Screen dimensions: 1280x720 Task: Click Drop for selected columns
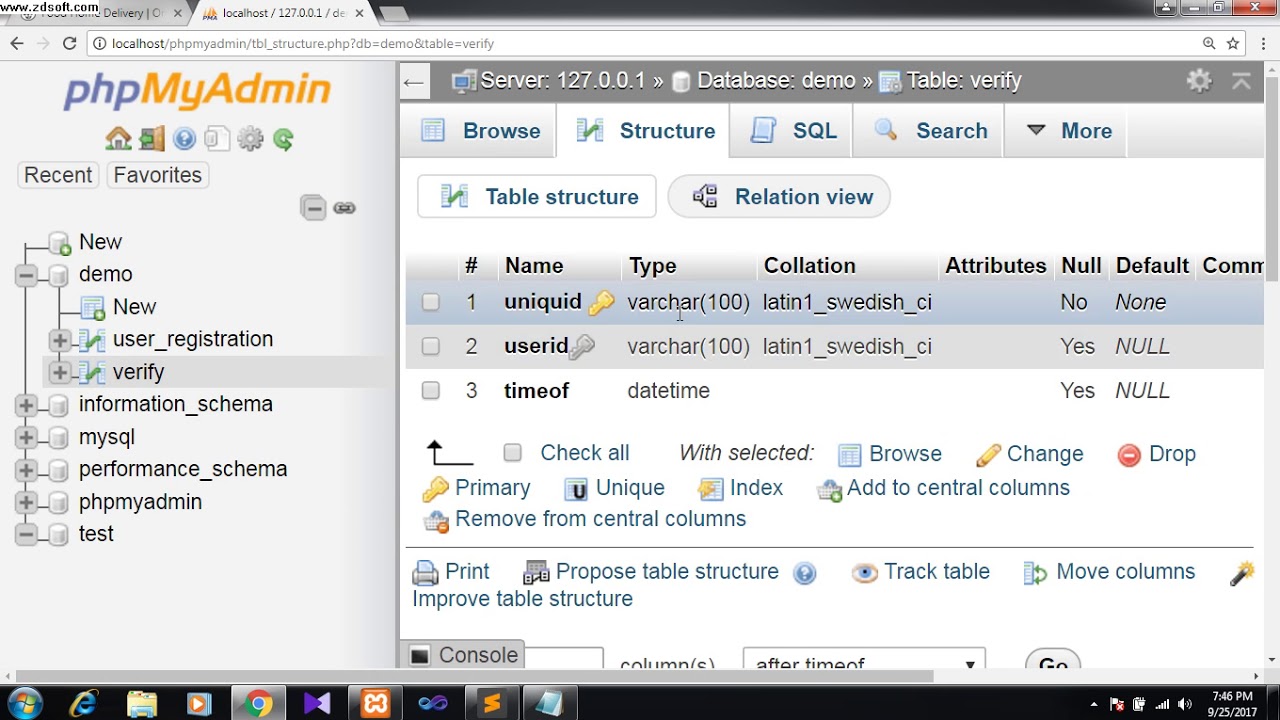tap(1157, 454)
